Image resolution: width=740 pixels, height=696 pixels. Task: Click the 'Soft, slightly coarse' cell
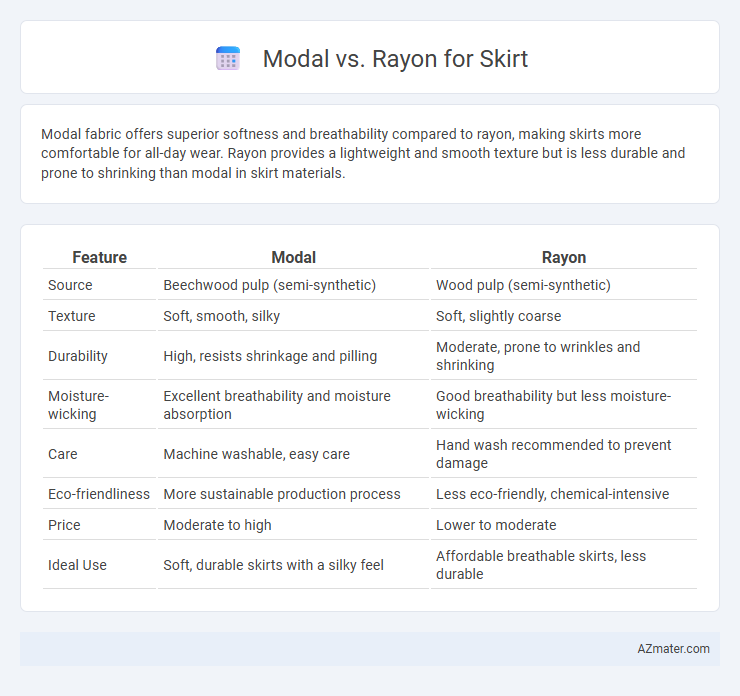coord(564,316)
